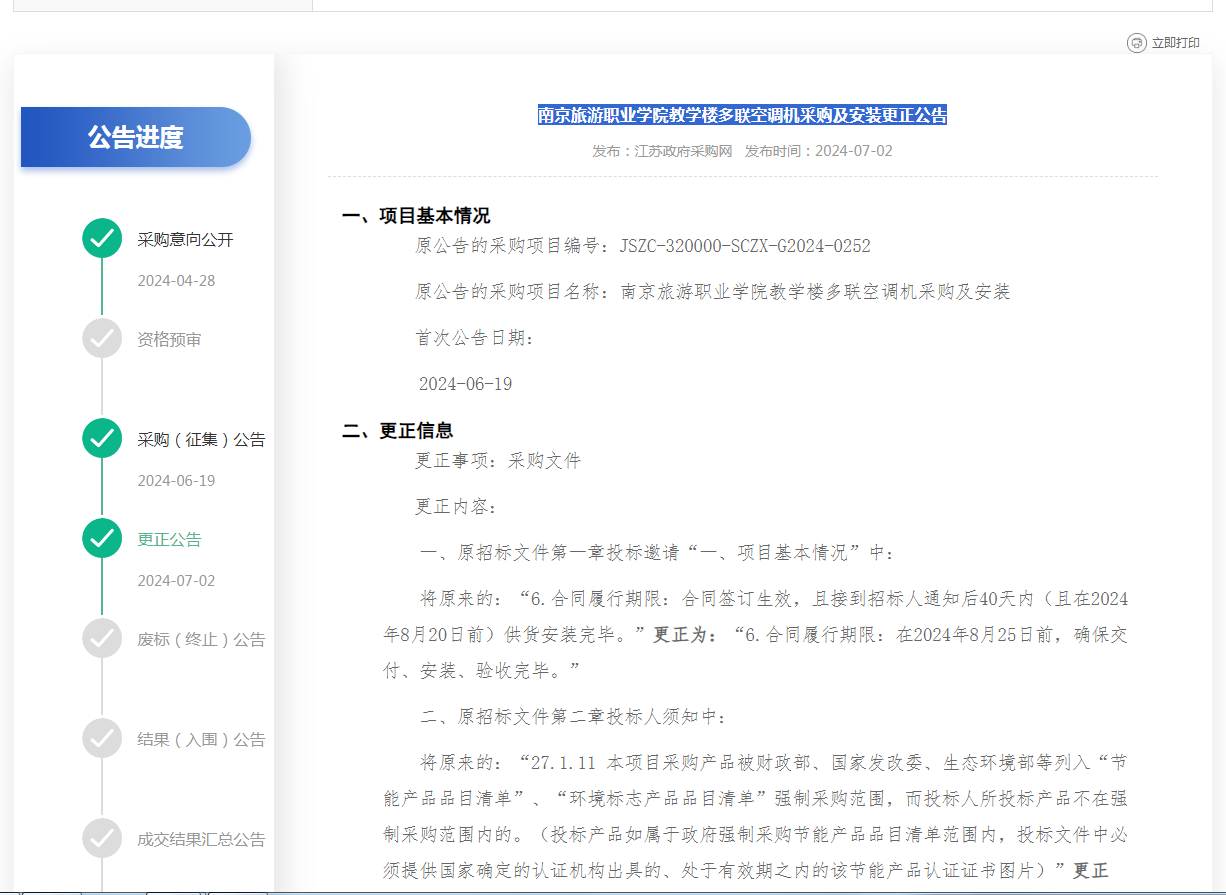Screen dimensions: 1226x895
Task: Click the label 更正内容：
Action: tap(457, 507)
